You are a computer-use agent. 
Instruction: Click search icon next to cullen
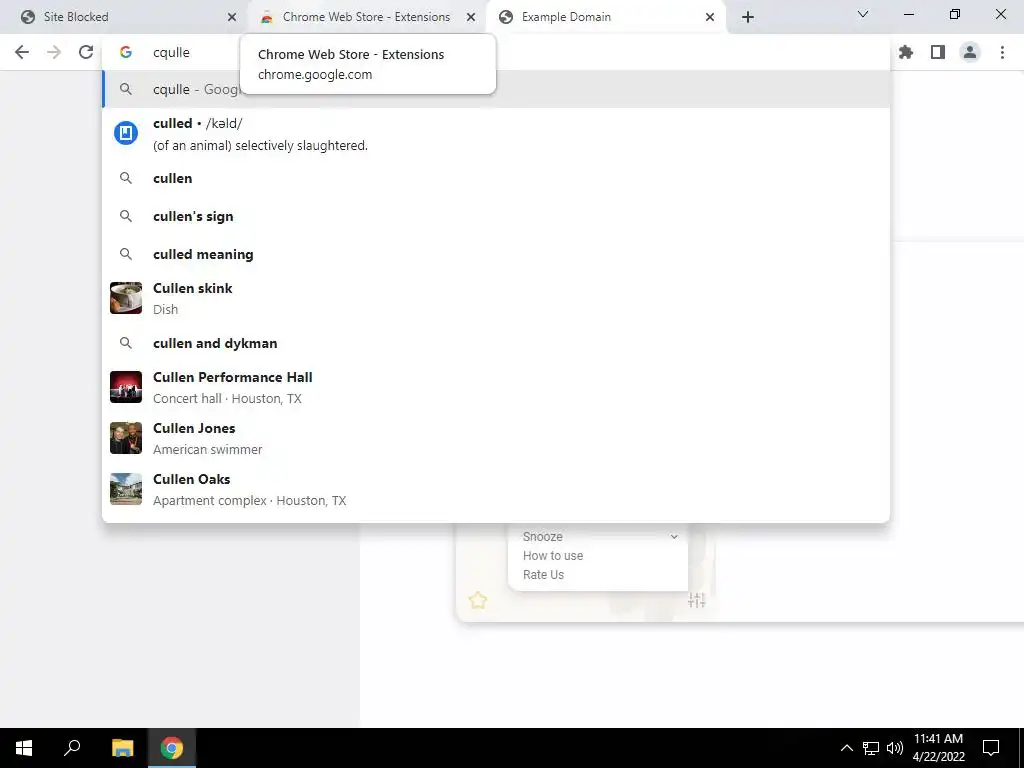click(x=126, y=178)
